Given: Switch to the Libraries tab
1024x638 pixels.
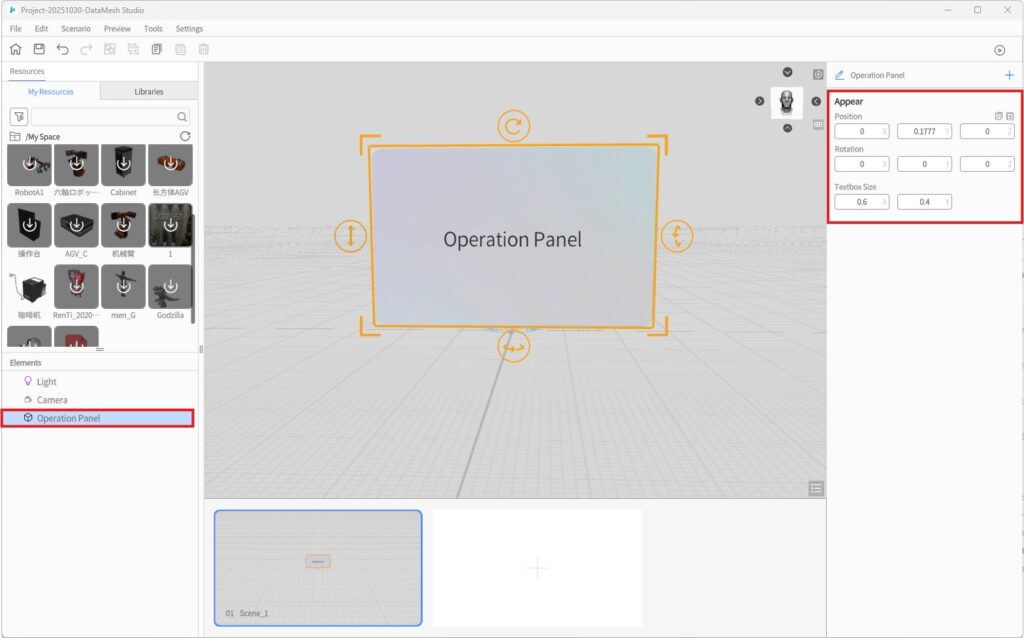Looking at the screenshot, I should (x=149, y=92).
